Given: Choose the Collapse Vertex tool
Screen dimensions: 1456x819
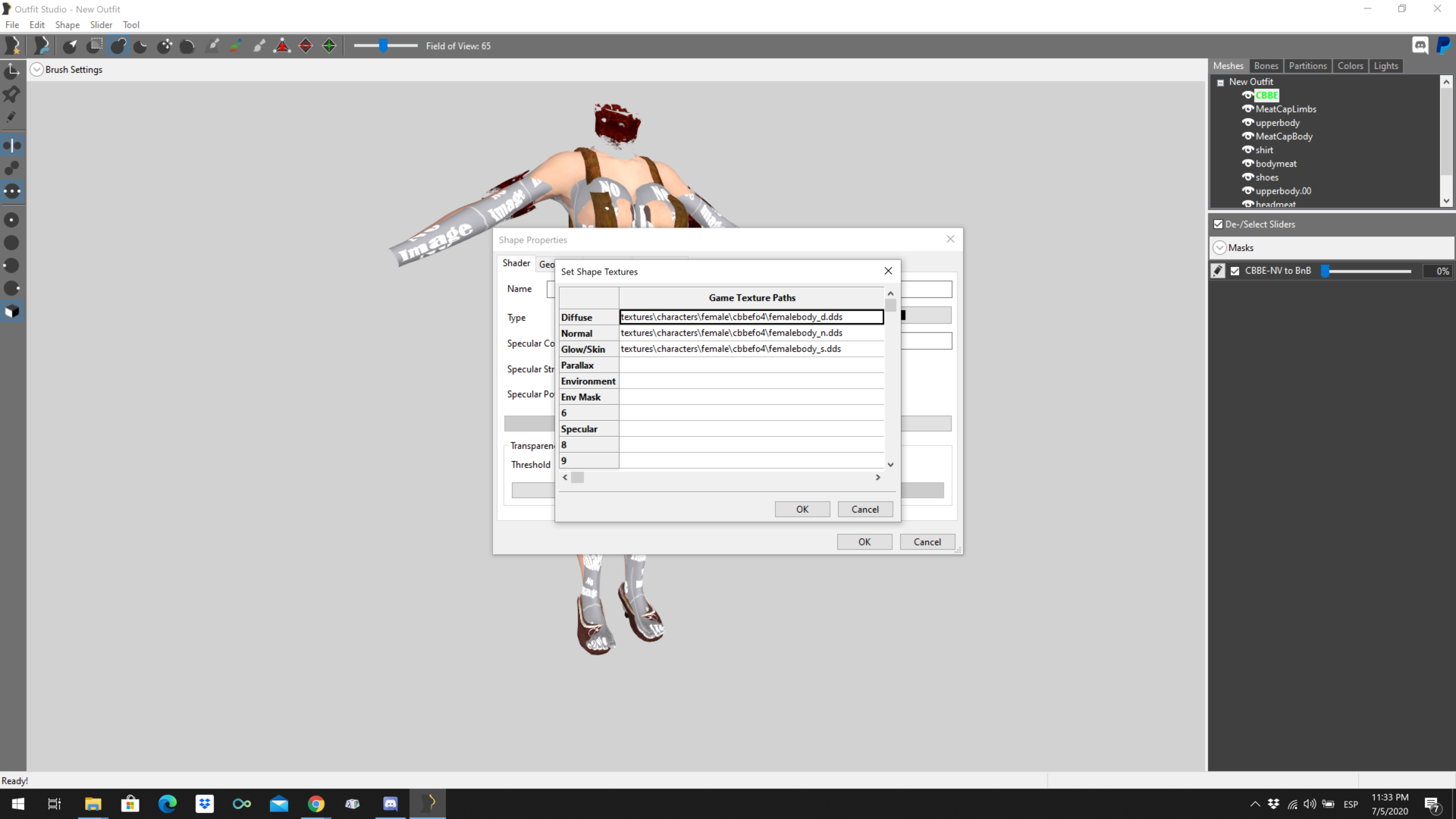Looking at the screenshot, I should (x=282, y=46).
